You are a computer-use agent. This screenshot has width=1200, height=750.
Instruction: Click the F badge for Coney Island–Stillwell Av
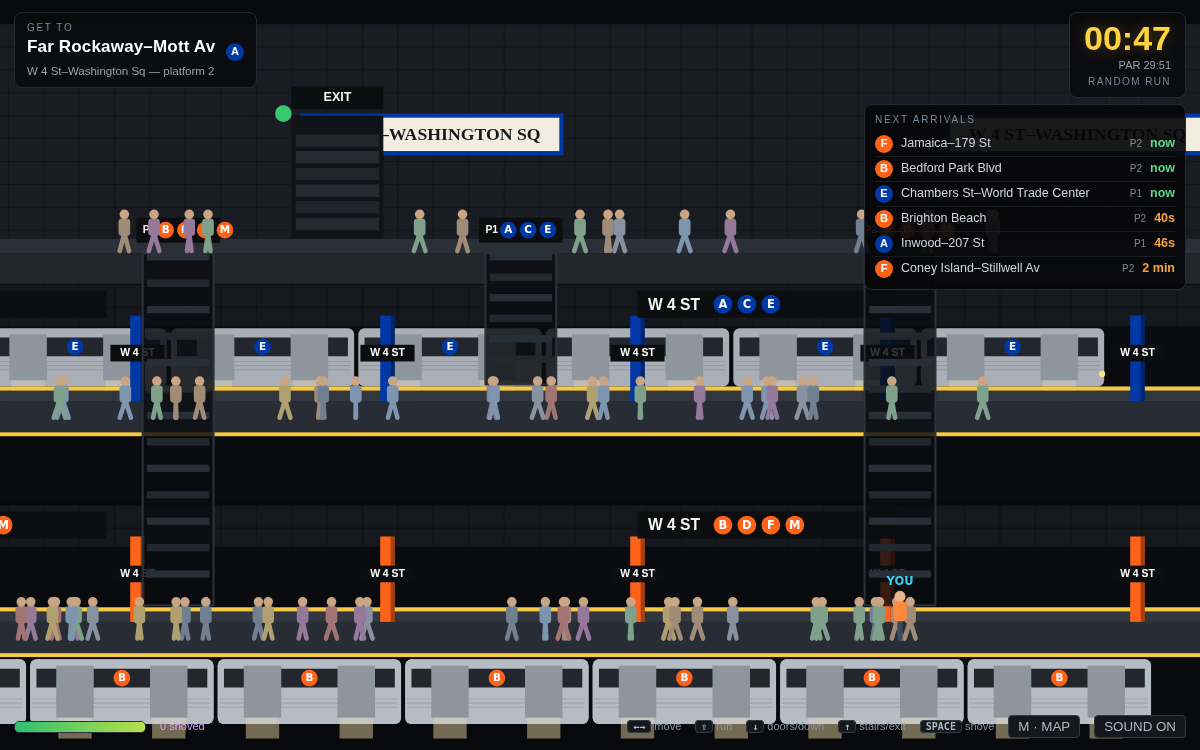click(884, 269)
